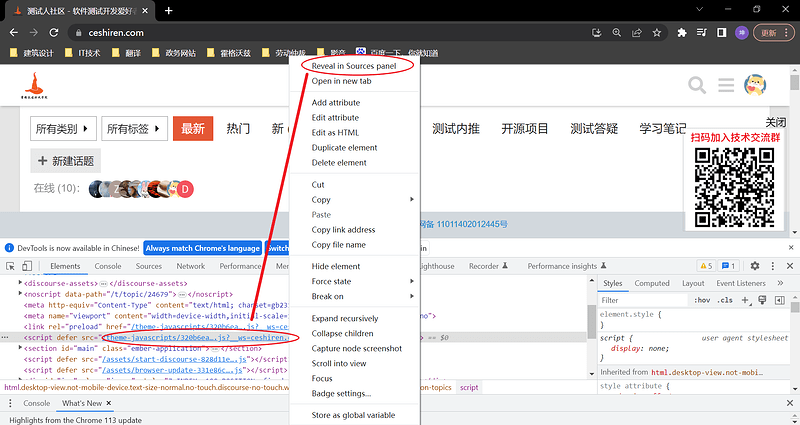This screenshot has width=800, height=425.
Task: Open the 建筑设计 bookmark folder
Action: (32, 53)
